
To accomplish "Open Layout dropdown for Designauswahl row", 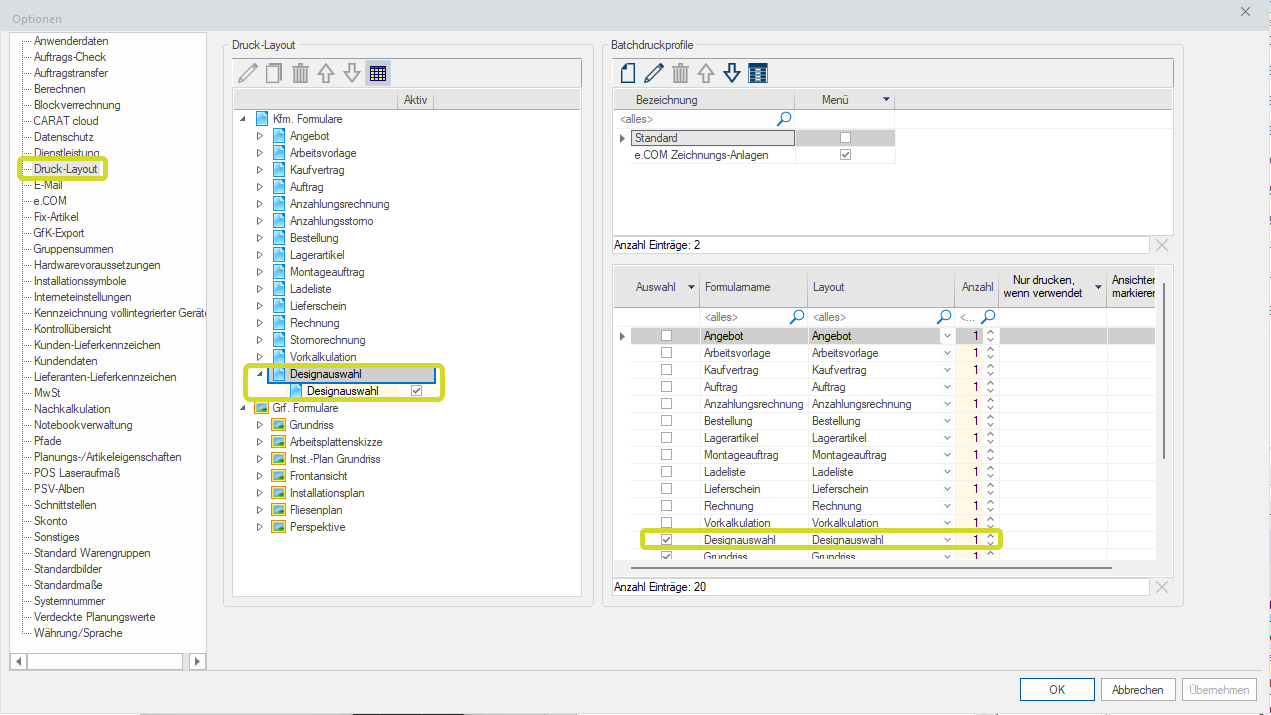I will [x=947, y=540].
